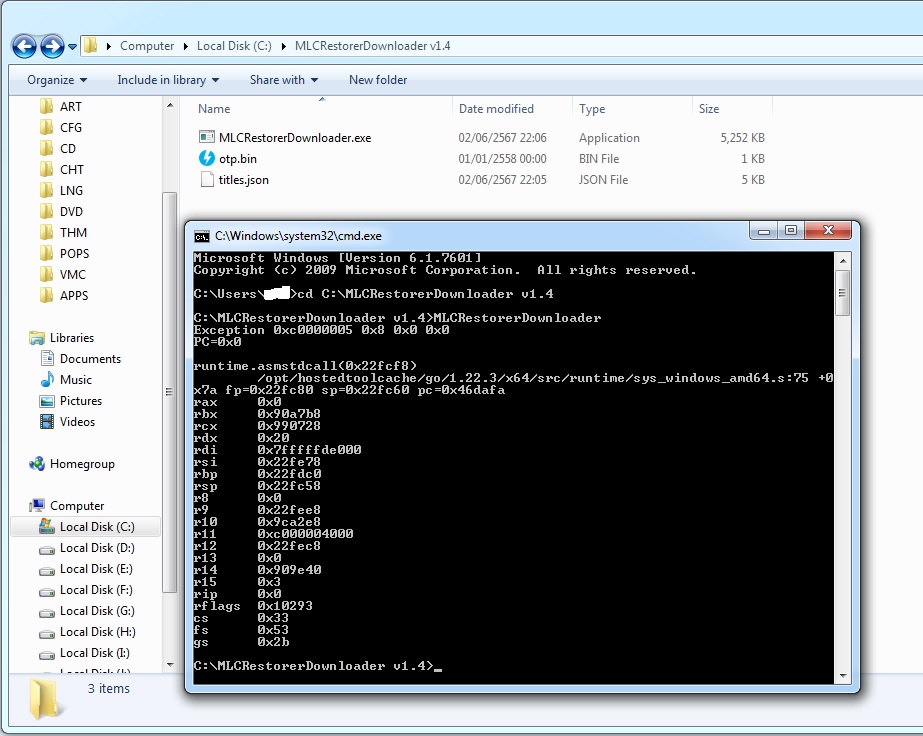The width and height of the screenshot is (923, 736).
Task: Open the APPS folder in the navigation pane
Action: click(74, 296)
